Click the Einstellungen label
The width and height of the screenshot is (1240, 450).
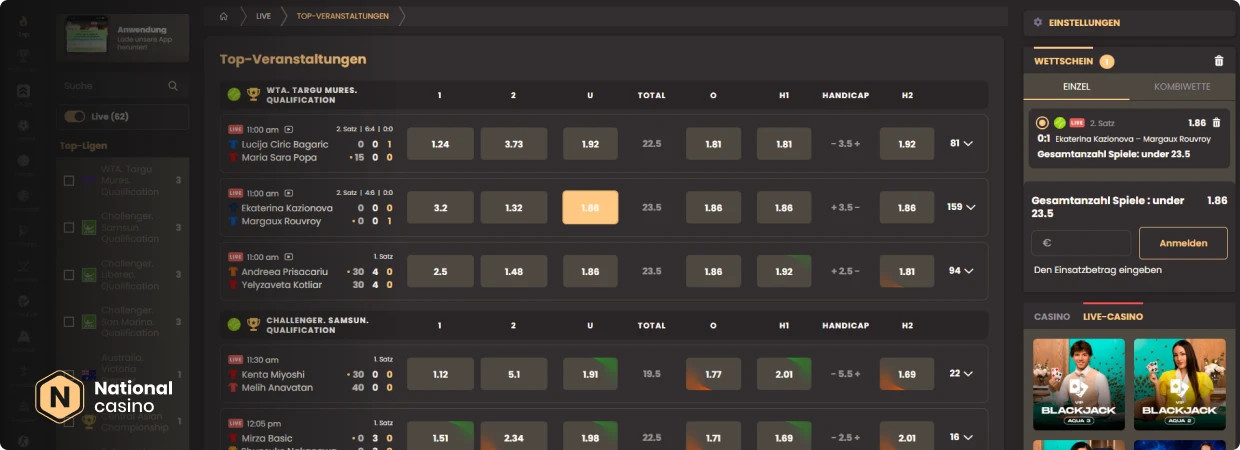tap(1084, 22)
